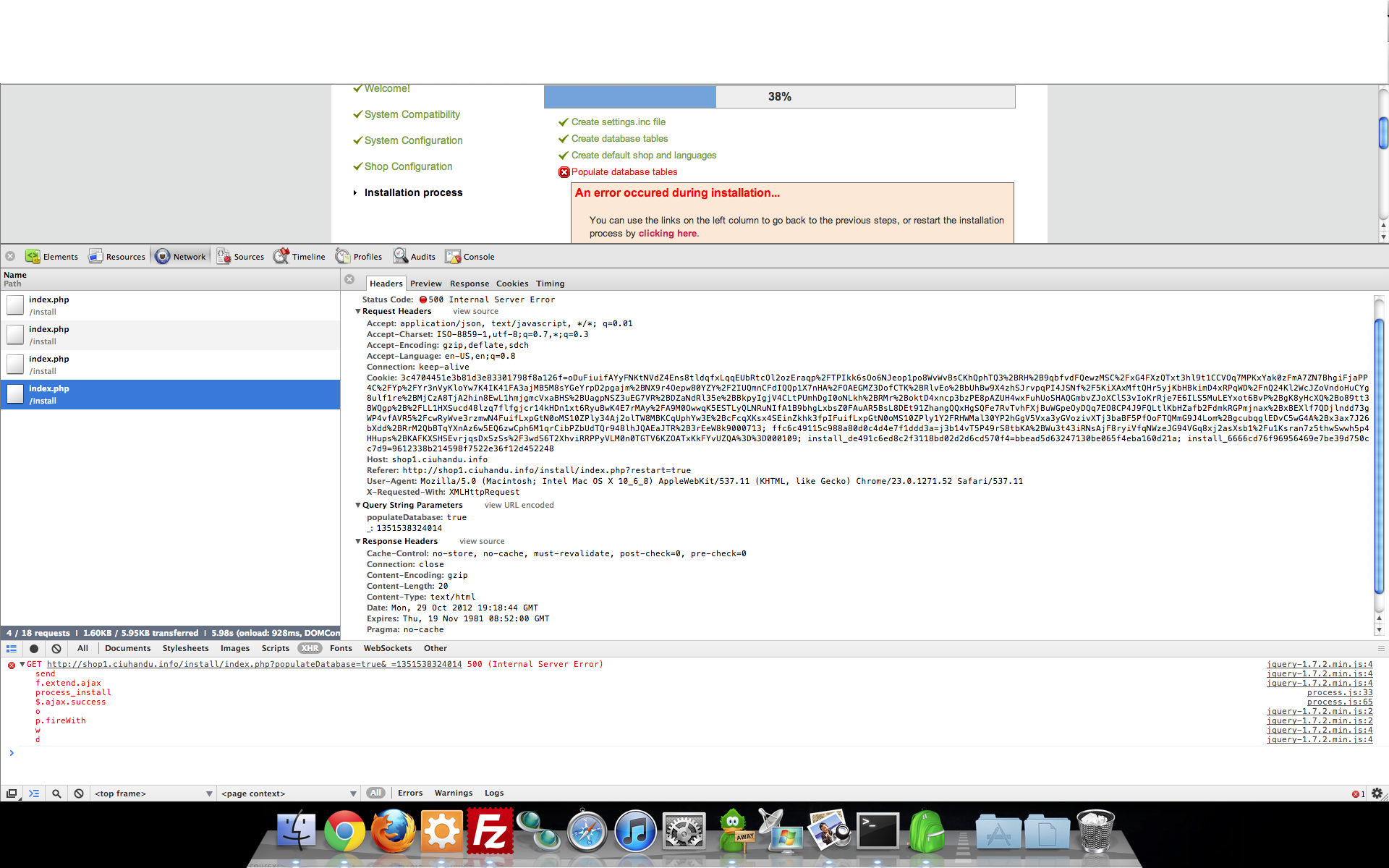Launch FileZilla from the dock
The image size is (1389, 868).
tap(490, 832)
